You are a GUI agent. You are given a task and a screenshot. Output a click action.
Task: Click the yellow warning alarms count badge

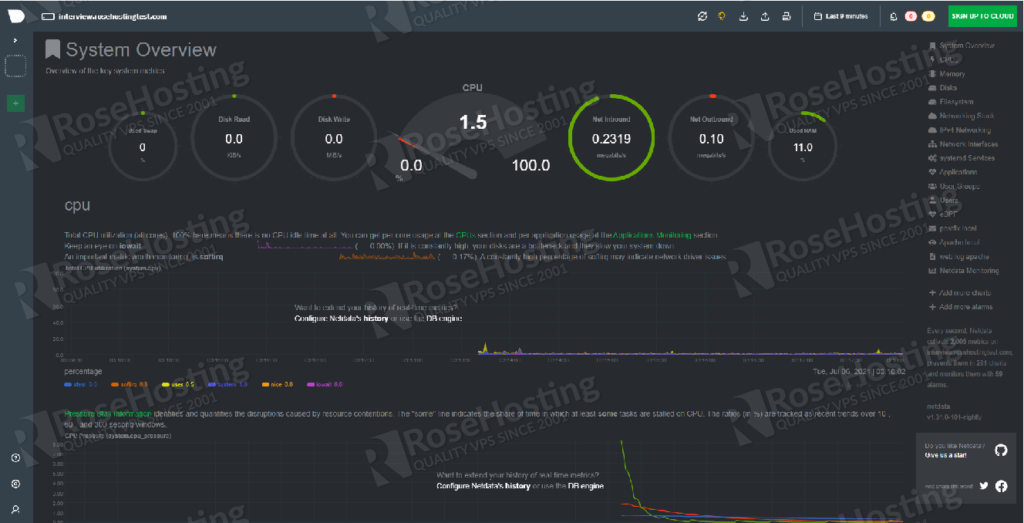click(x=928, y=16)
